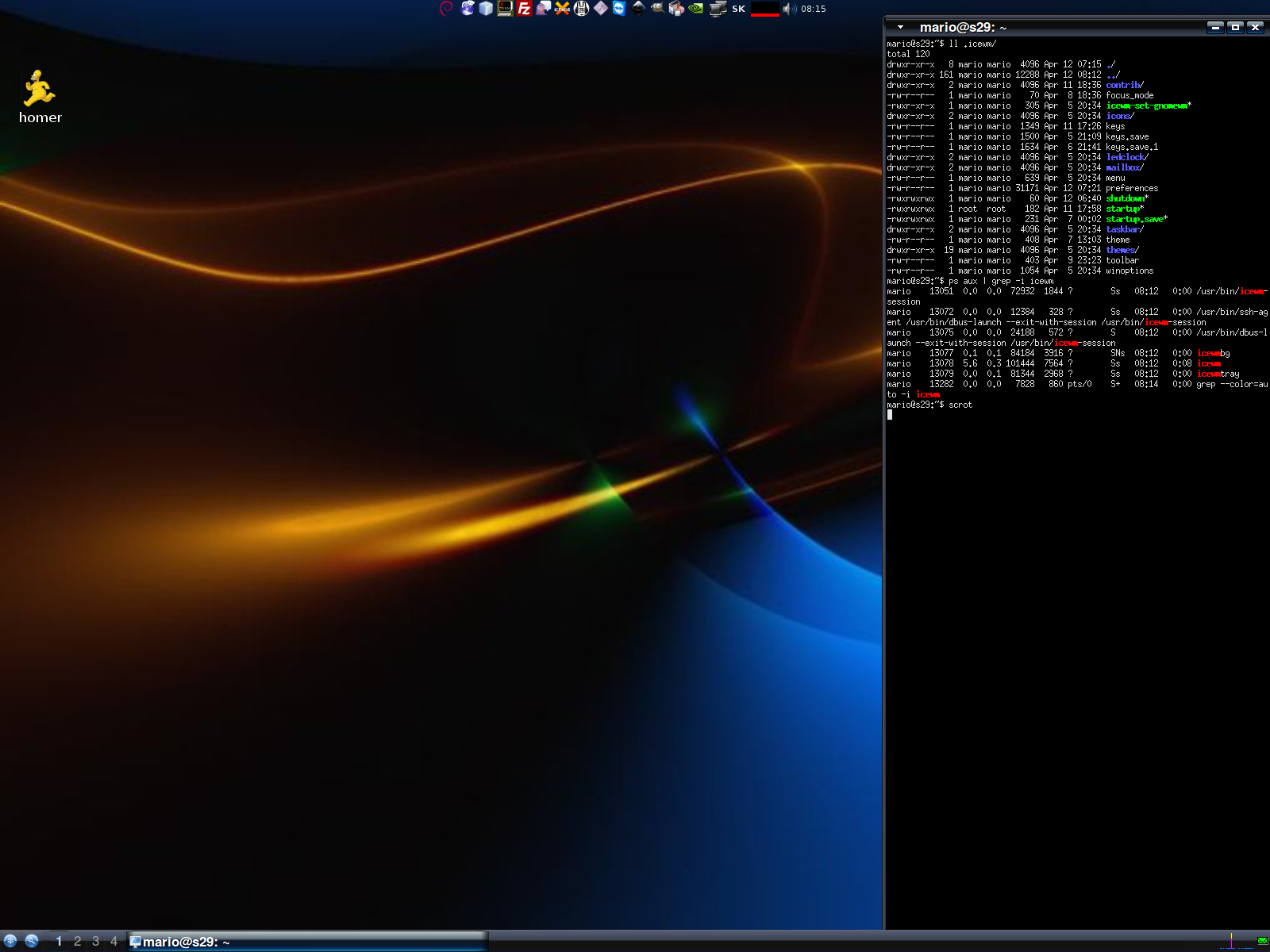This screenshot has width=1270, height=952.
Task: Open the terminal window menu arrow
Action: point(900,27)
